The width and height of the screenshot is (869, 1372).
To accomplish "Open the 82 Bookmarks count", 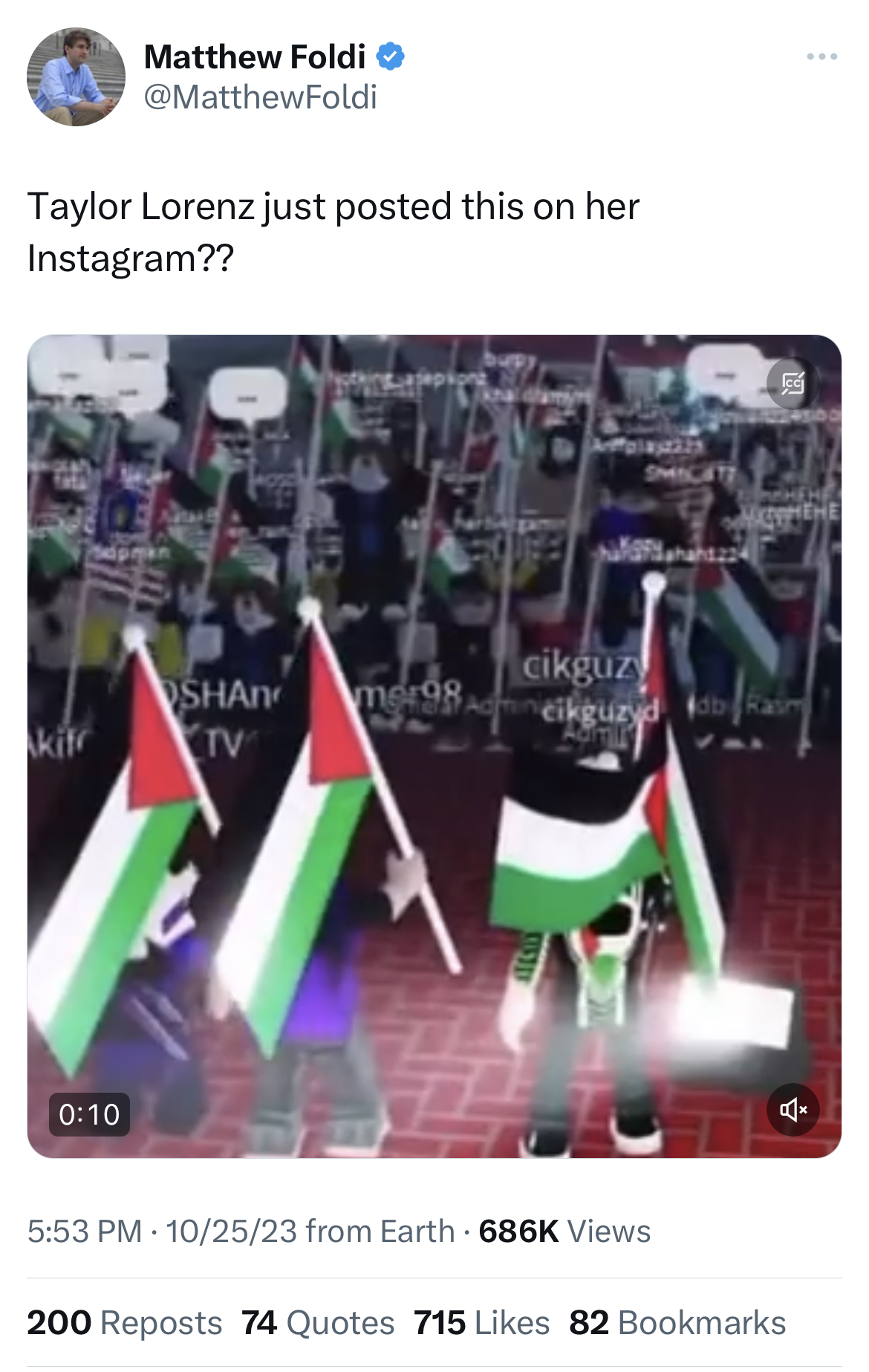I will coord(677,1323).
